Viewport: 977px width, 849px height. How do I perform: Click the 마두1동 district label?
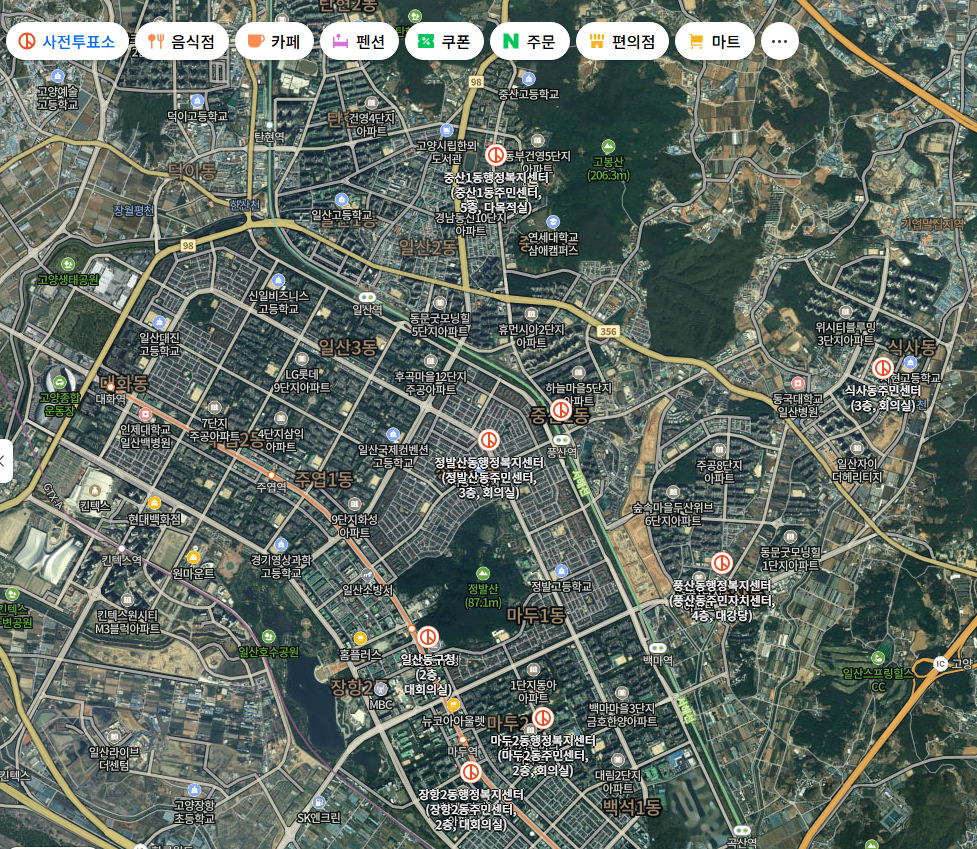[536, 616]
